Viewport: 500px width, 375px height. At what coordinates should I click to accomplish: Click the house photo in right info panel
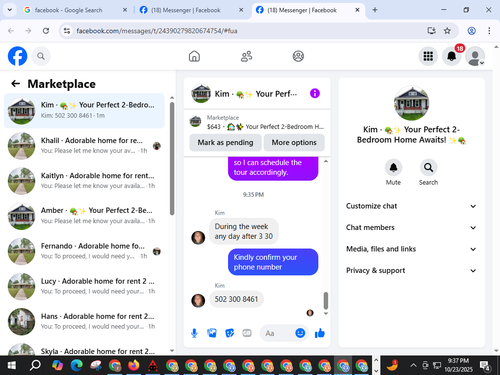pos(411,103)
